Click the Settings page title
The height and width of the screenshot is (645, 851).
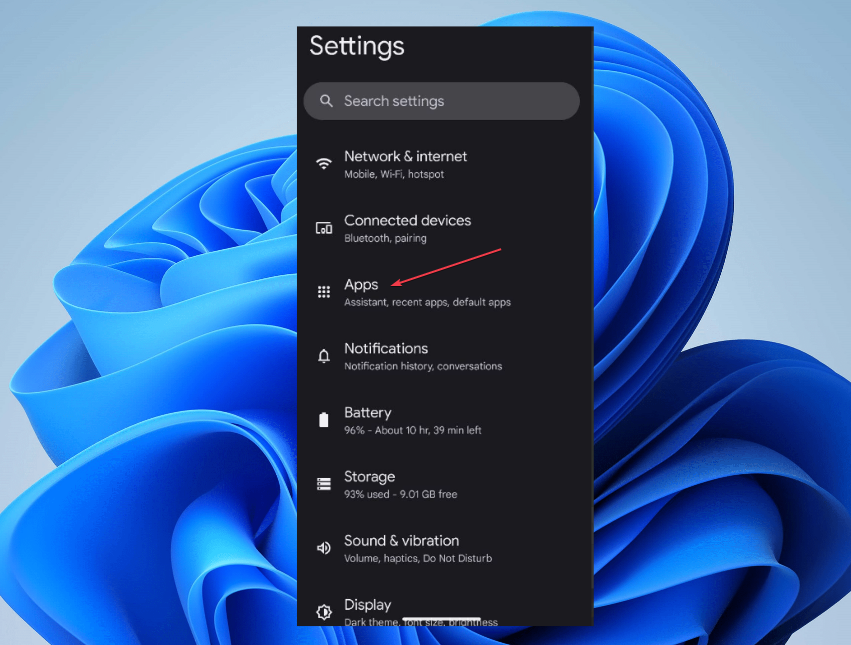357,46
